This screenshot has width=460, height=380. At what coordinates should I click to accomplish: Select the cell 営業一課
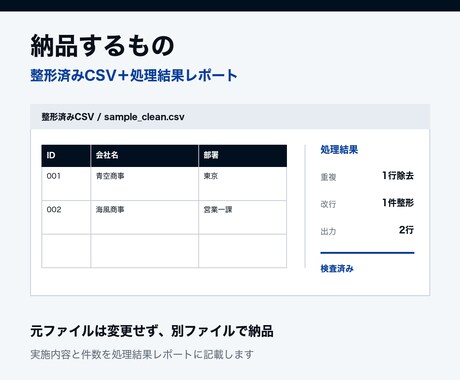tap(243, 217)
